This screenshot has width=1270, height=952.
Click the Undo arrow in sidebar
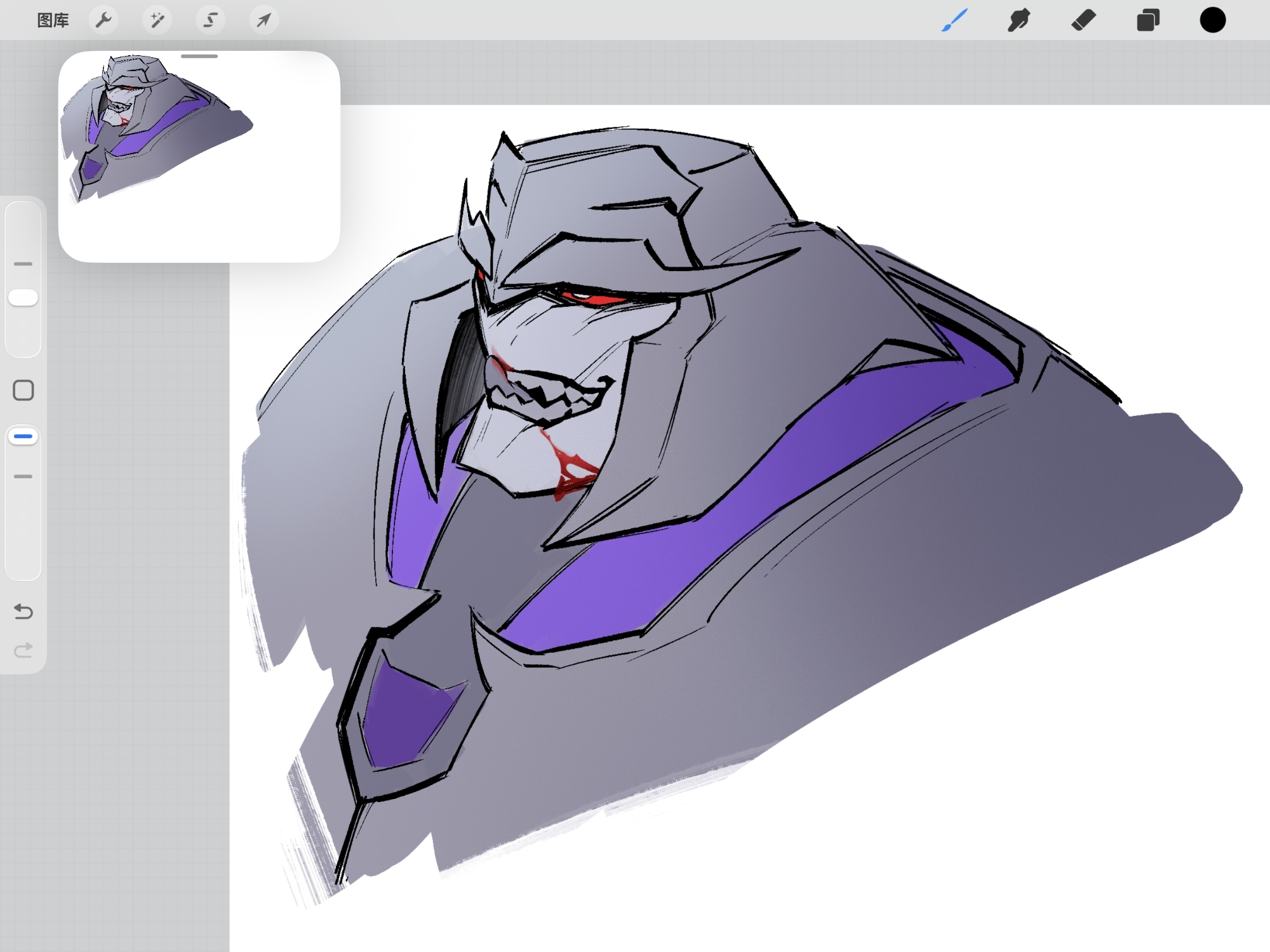23,611
